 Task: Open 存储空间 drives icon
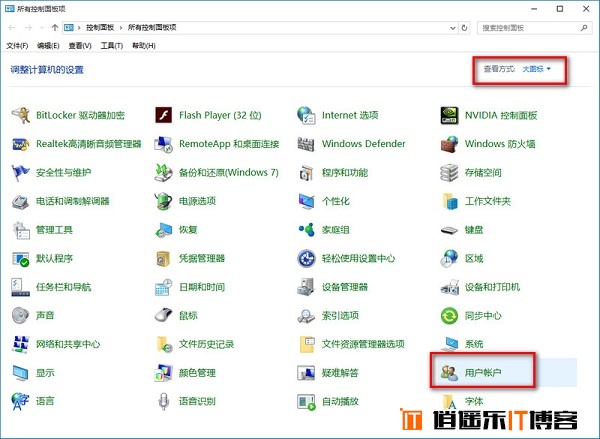tap(449, 173)
